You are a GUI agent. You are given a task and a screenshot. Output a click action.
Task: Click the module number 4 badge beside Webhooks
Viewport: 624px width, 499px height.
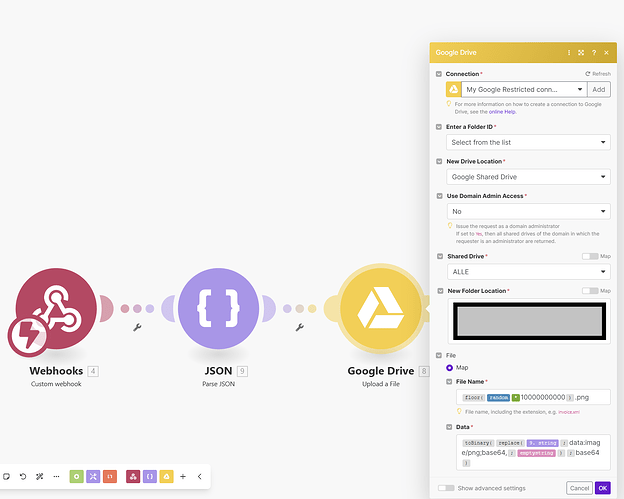(93, 371)
